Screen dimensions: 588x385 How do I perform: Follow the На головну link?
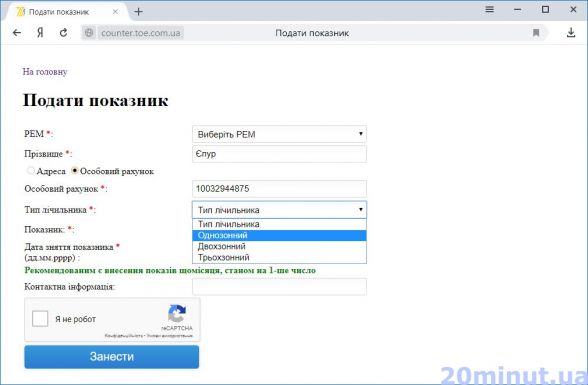(45, 72)
